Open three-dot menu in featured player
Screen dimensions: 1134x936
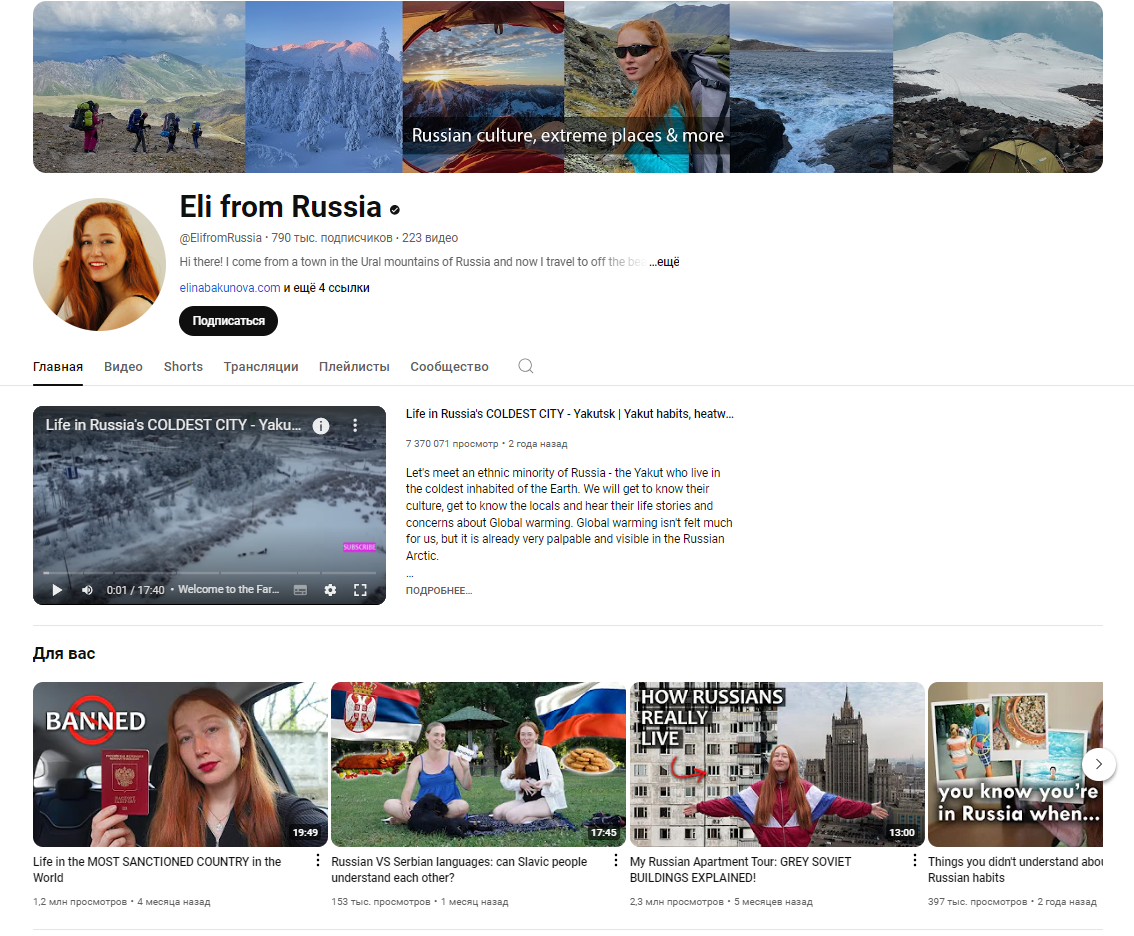355,425
